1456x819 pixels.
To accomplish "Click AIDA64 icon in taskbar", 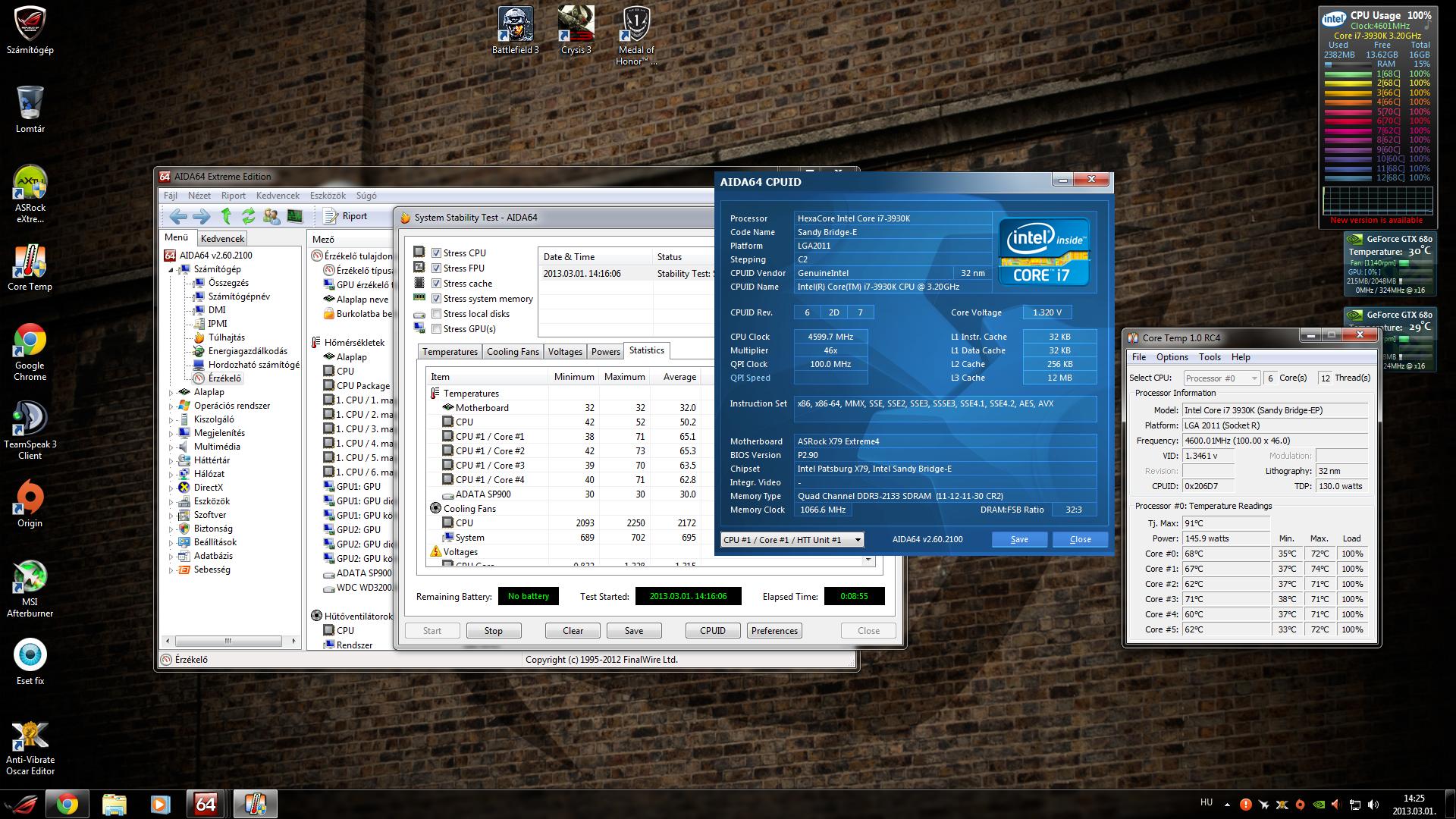I will tap(206, 804).
